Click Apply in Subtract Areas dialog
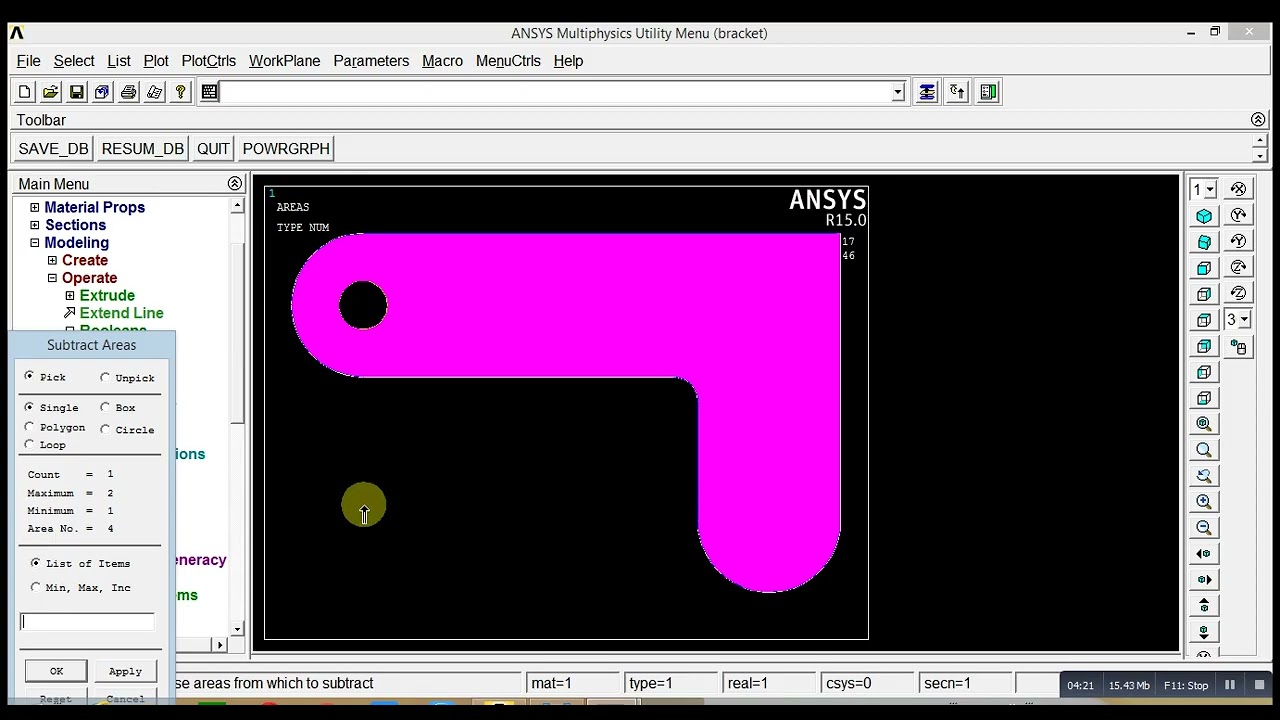Screen dimensions: 1280x720 point(125,671)
